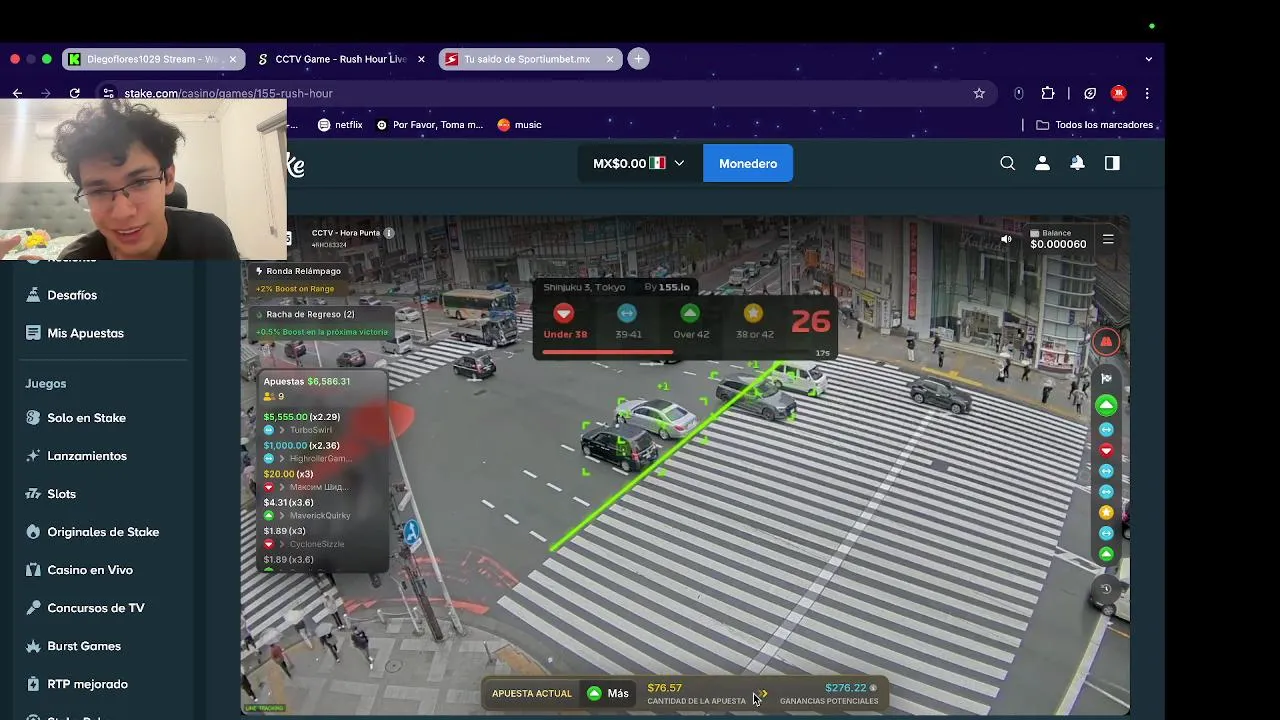Open the music bookmark
This screenshot has height=720, width=1280.
[x=519, y=125]
